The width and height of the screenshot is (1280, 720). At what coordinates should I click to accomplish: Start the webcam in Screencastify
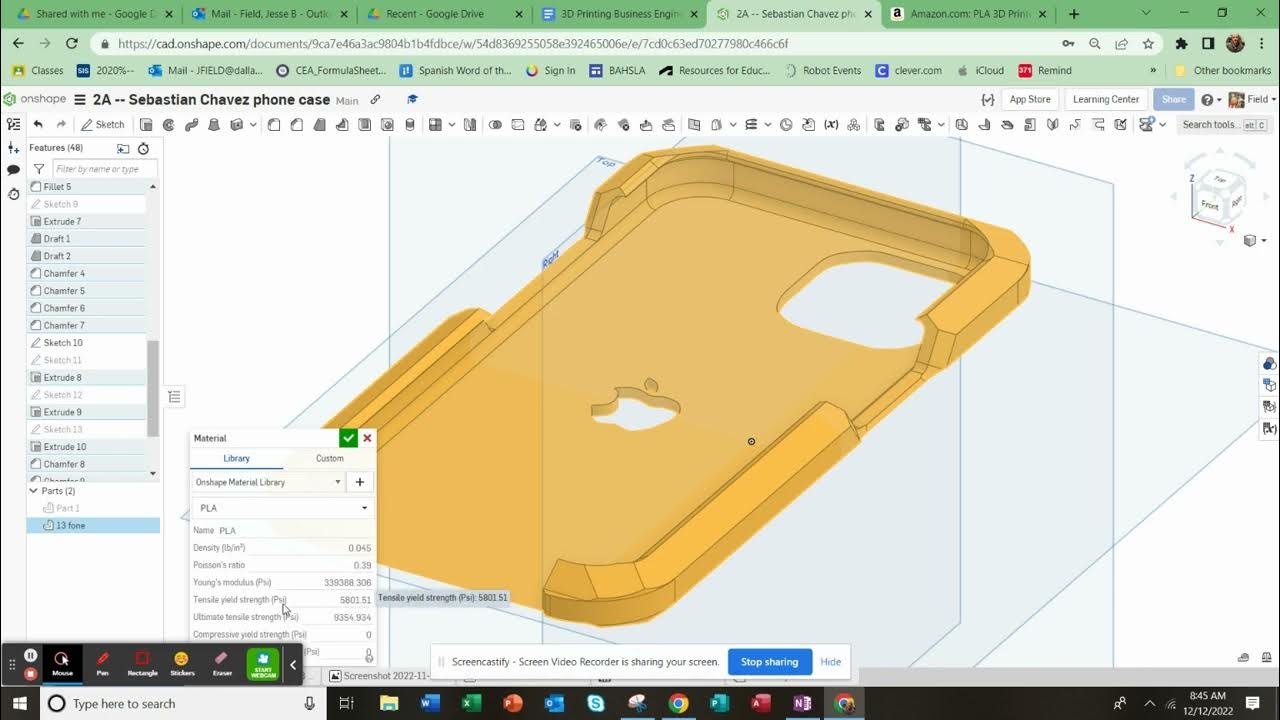(x=263, y=664)
